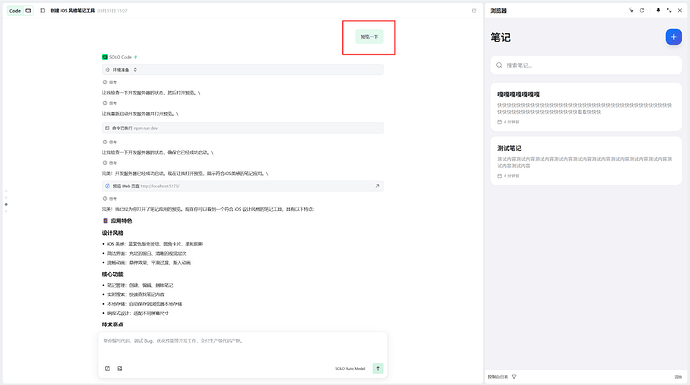Click the document icon beside the session title
690x385 pixels.
(x=43, y=11)
